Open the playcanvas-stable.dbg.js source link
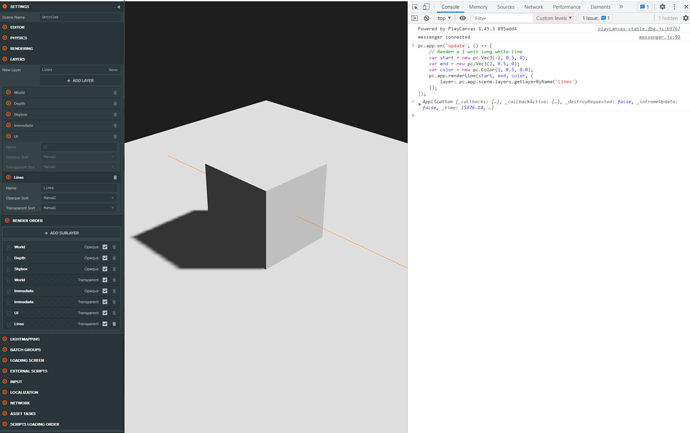 [638, 29]
